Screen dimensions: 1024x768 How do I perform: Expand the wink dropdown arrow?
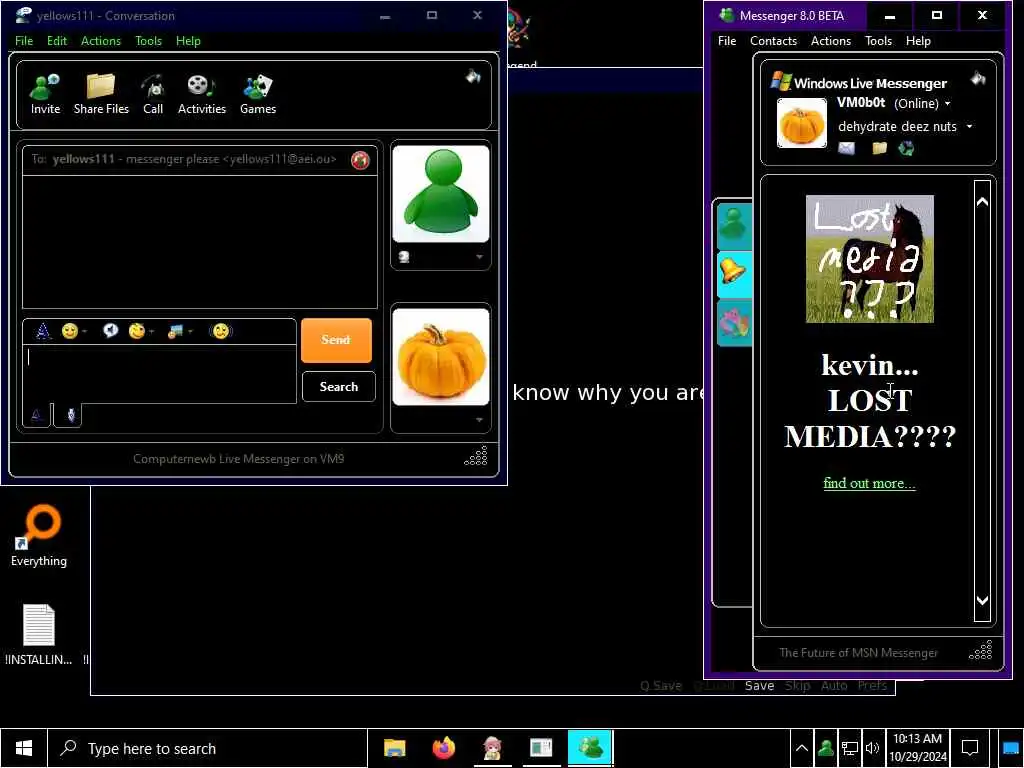152,332
